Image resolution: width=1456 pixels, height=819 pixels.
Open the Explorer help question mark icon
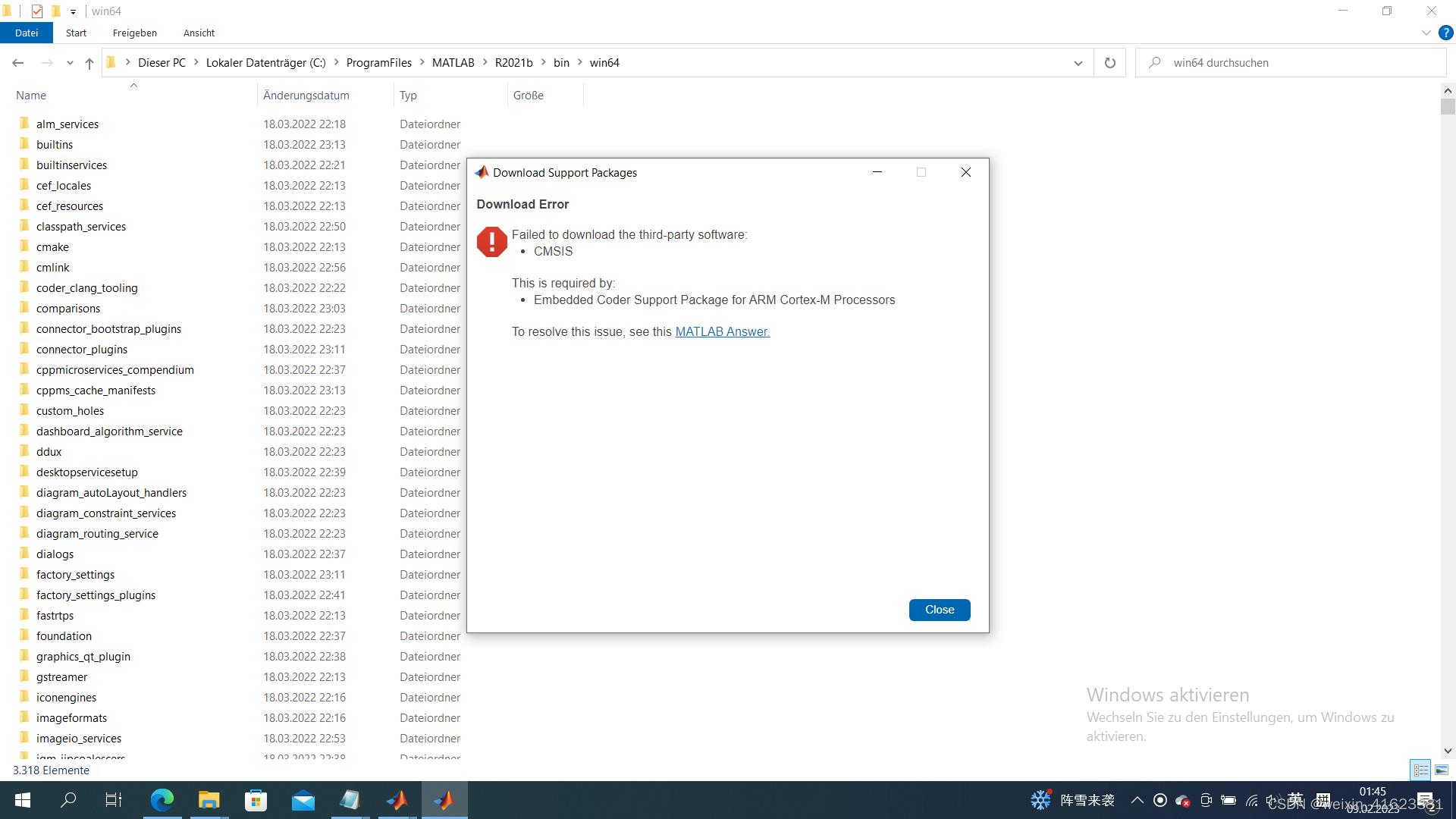coord(1446,33)
